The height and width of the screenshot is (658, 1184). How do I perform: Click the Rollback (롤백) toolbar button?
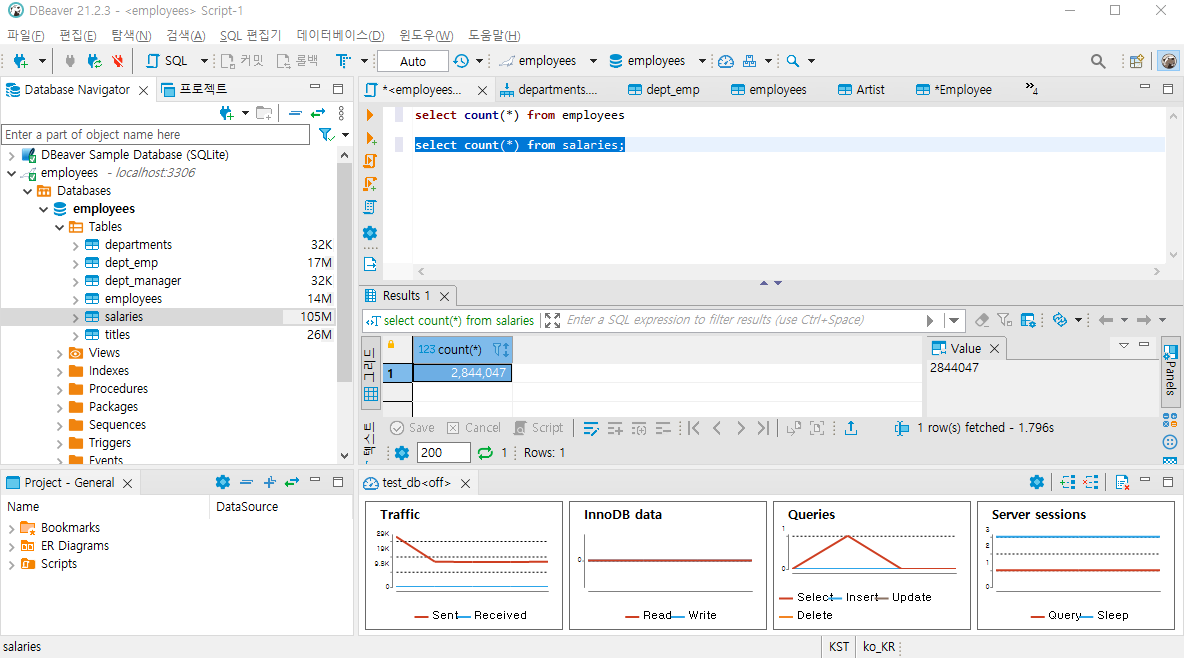(297, 61)
